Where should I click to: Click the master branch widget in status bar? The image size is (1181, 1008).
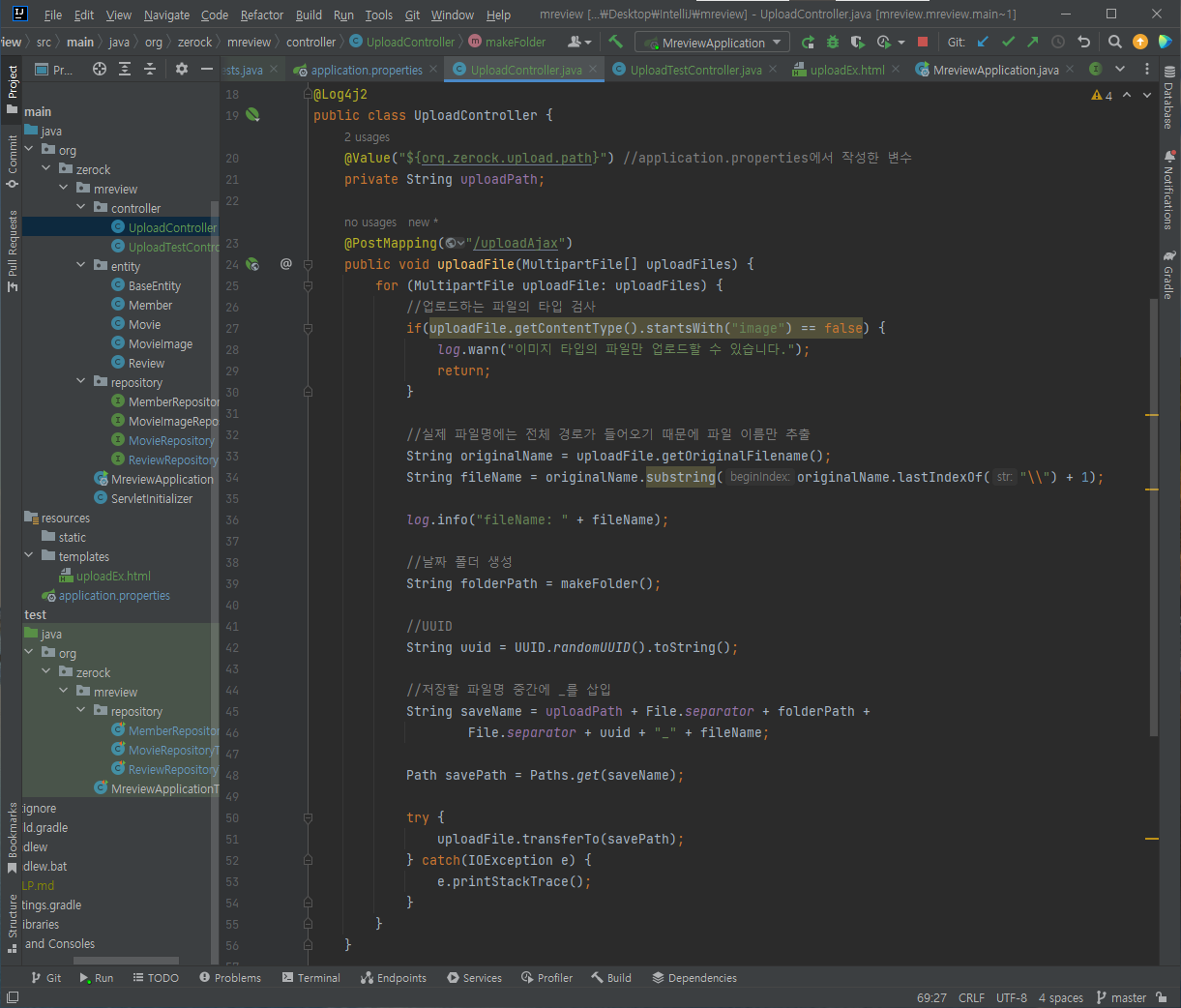[x=1121, y=997]
